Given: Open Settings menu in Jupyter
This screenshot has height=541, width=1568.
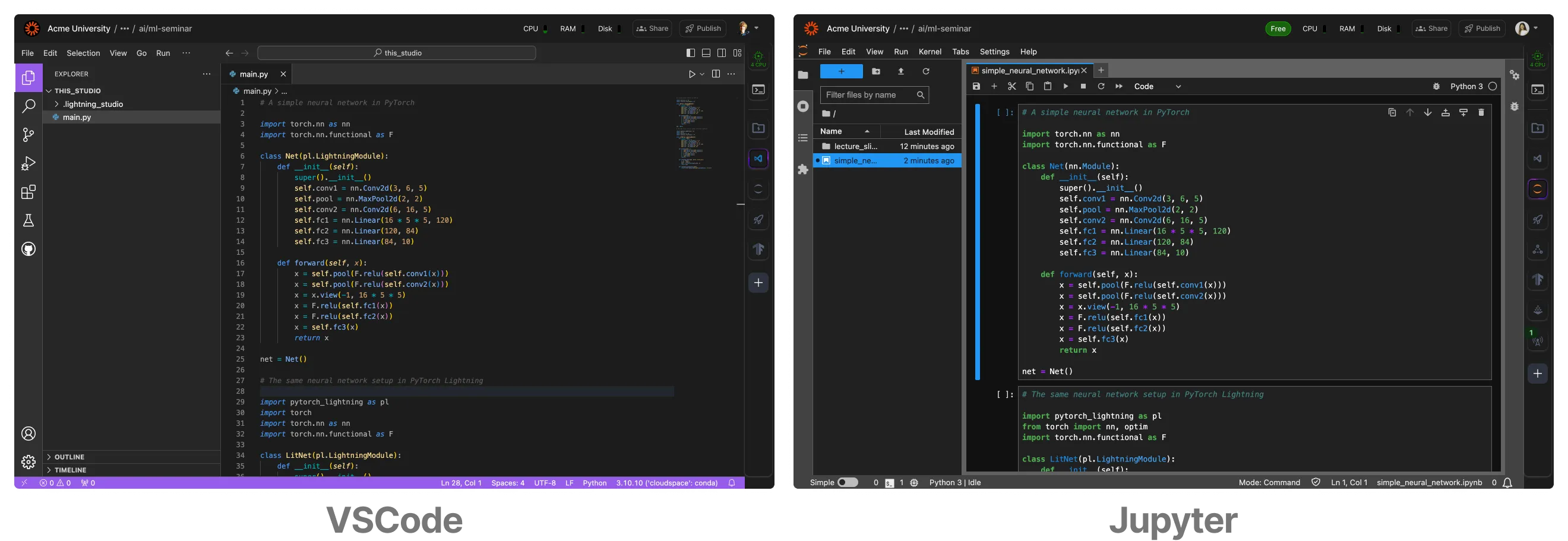Looking at the screenshot, I should click(x=994, y=52).
